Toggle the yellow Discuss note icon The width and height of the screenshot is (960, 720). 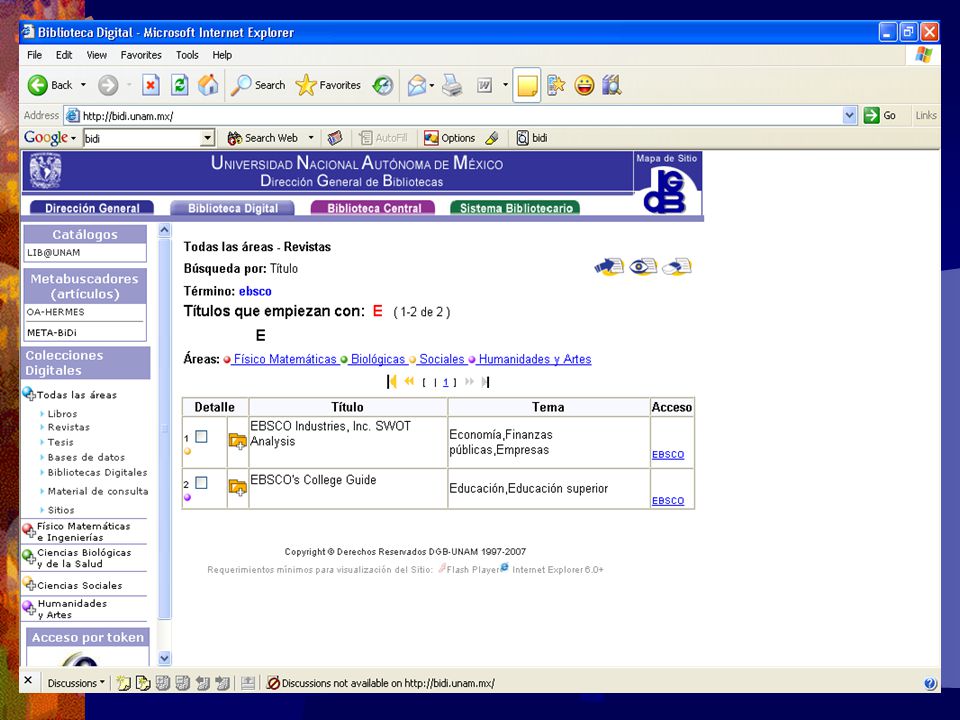[527, 85]
